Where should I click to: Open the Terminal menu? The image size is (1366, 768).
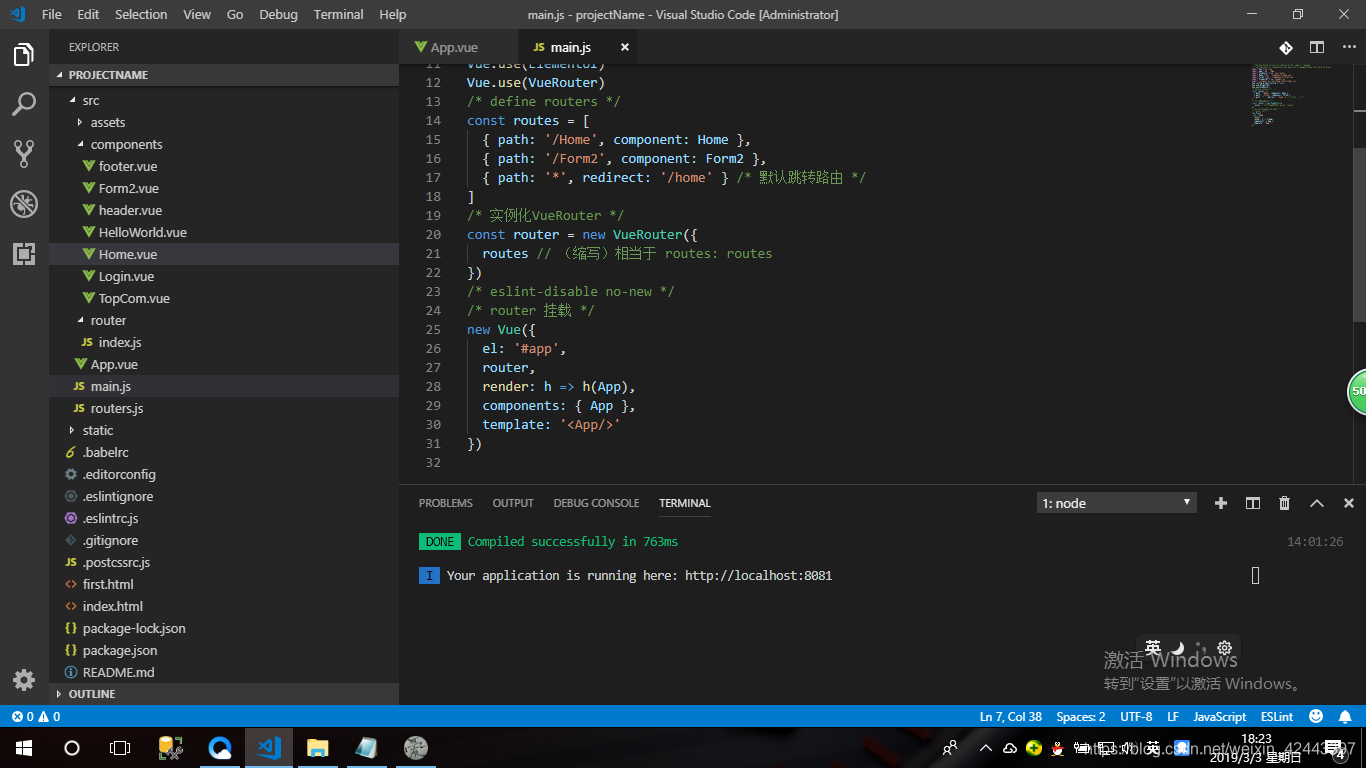point(338,14)
